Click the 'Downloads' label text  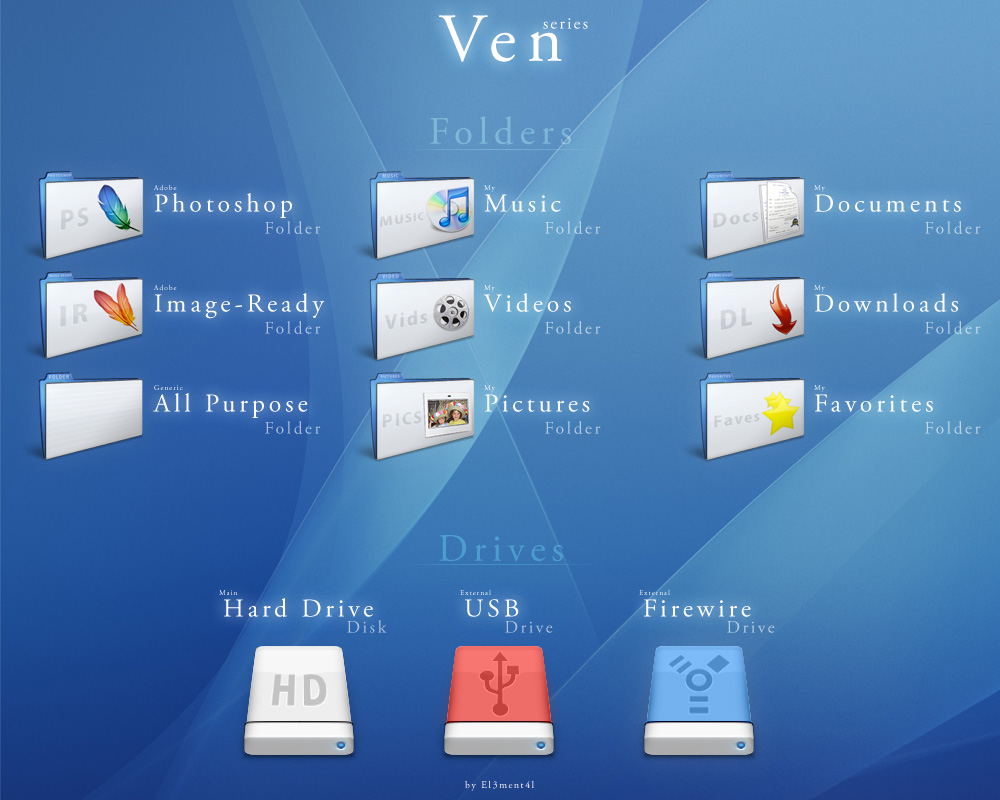tap(887, 304)
